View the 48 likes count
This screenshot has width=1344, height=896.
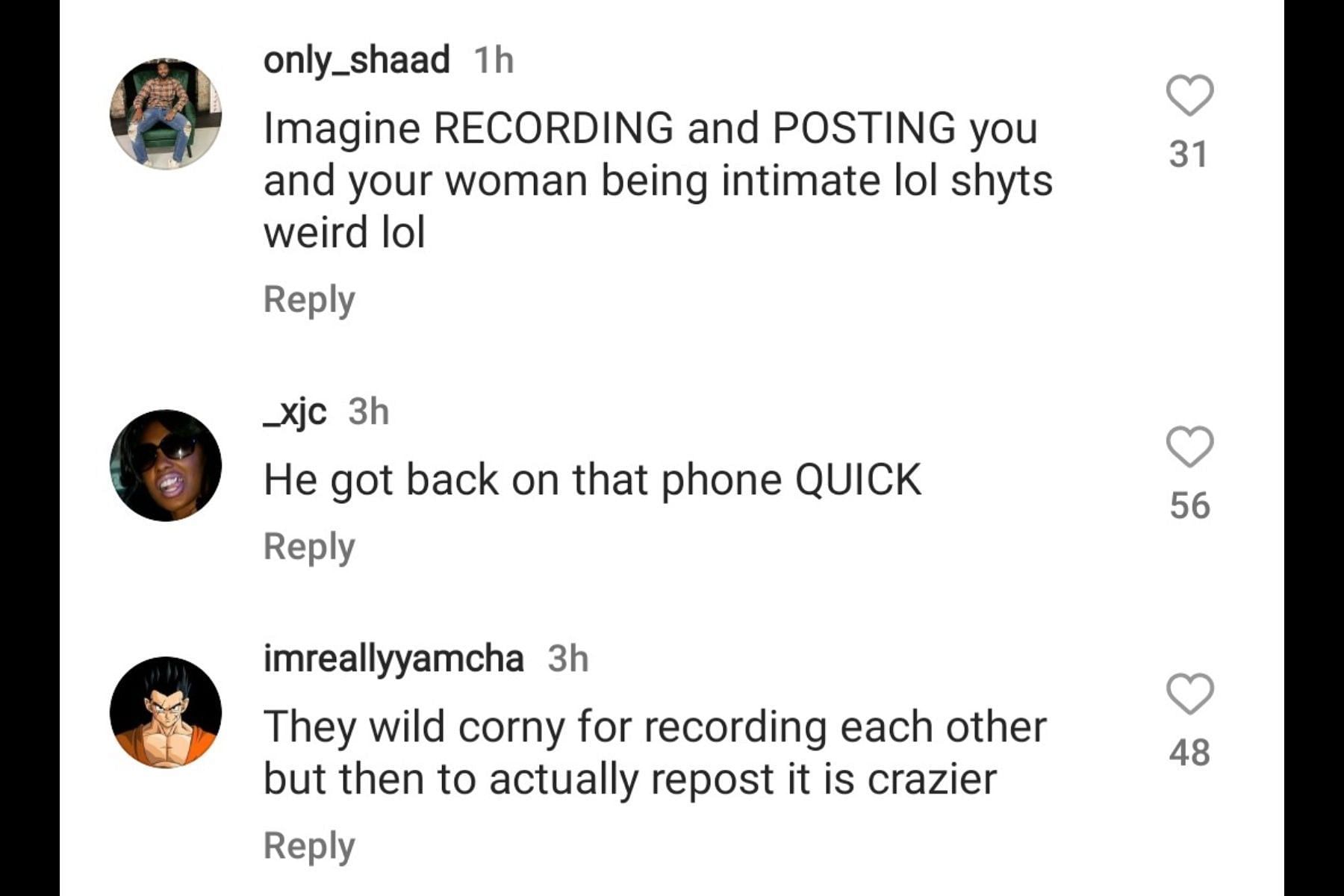[x=1189, y=753]
